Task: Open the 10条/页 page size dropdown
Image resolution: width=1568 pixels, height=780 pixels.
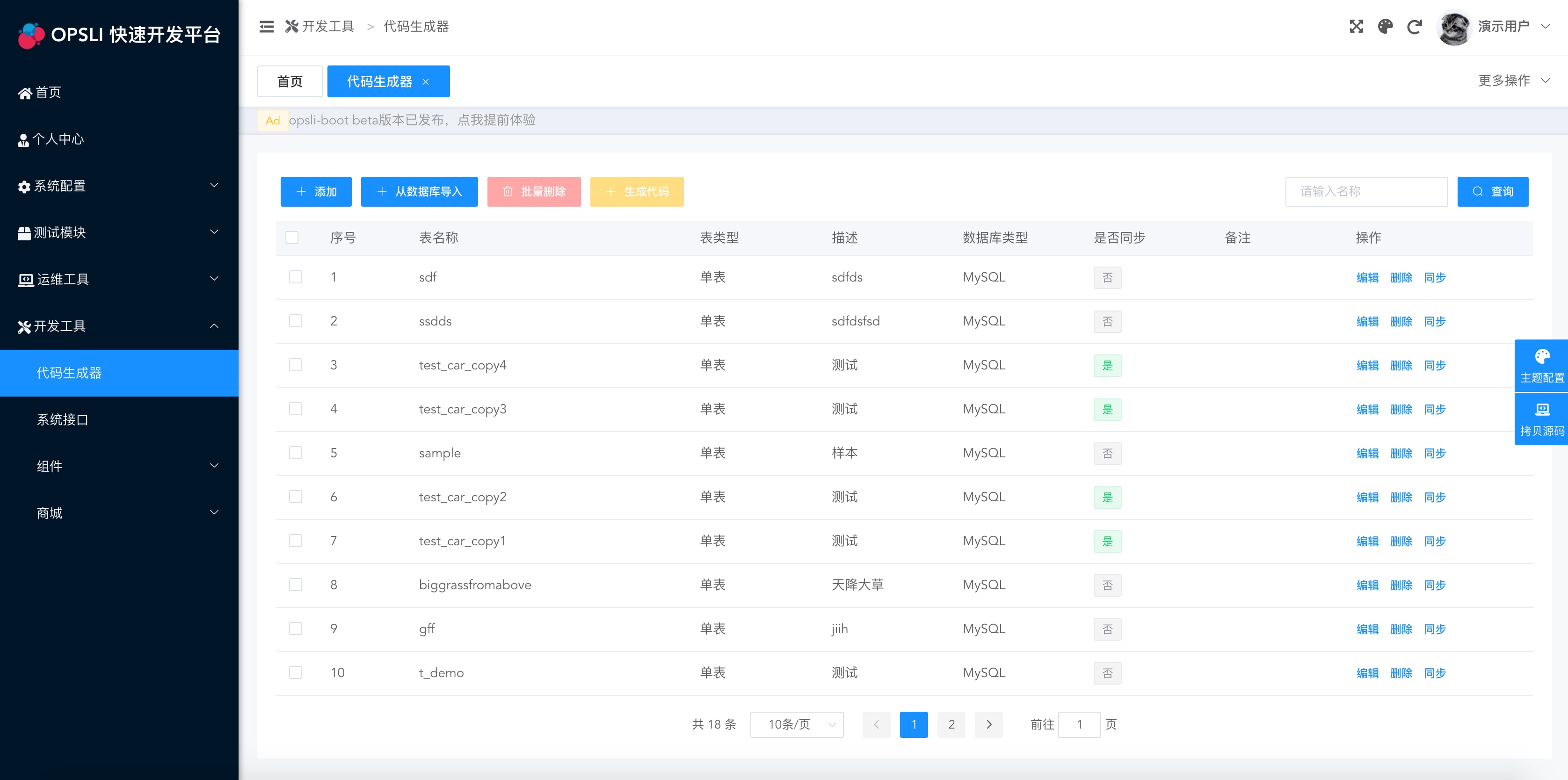Action: tap(796, 724)
